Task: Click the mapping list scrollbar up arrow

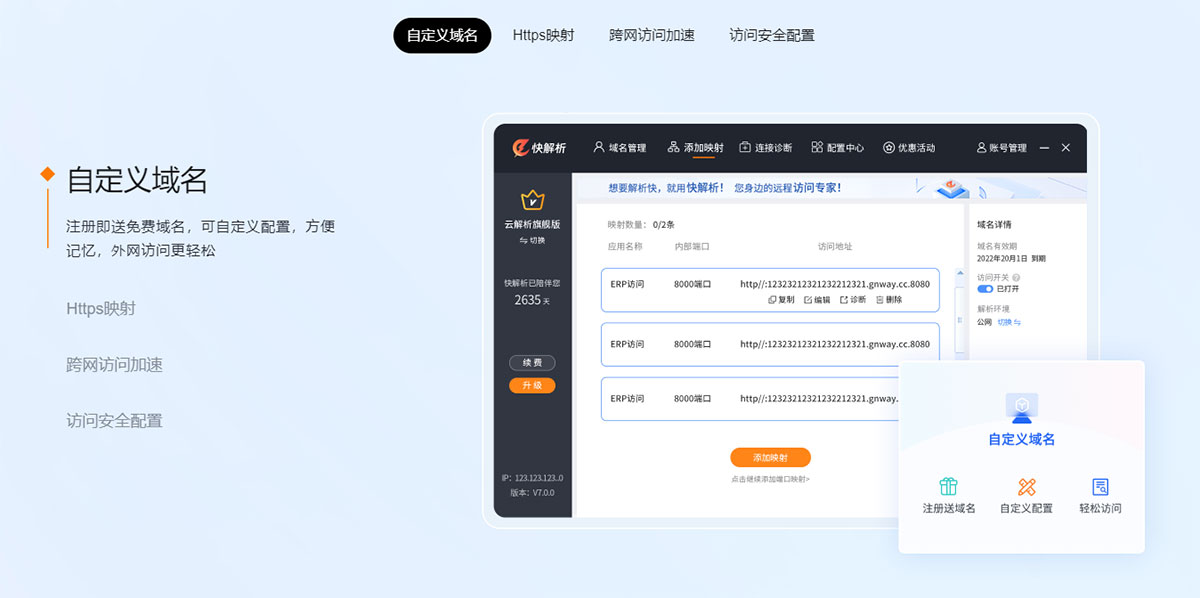Action: pos(961,274)
